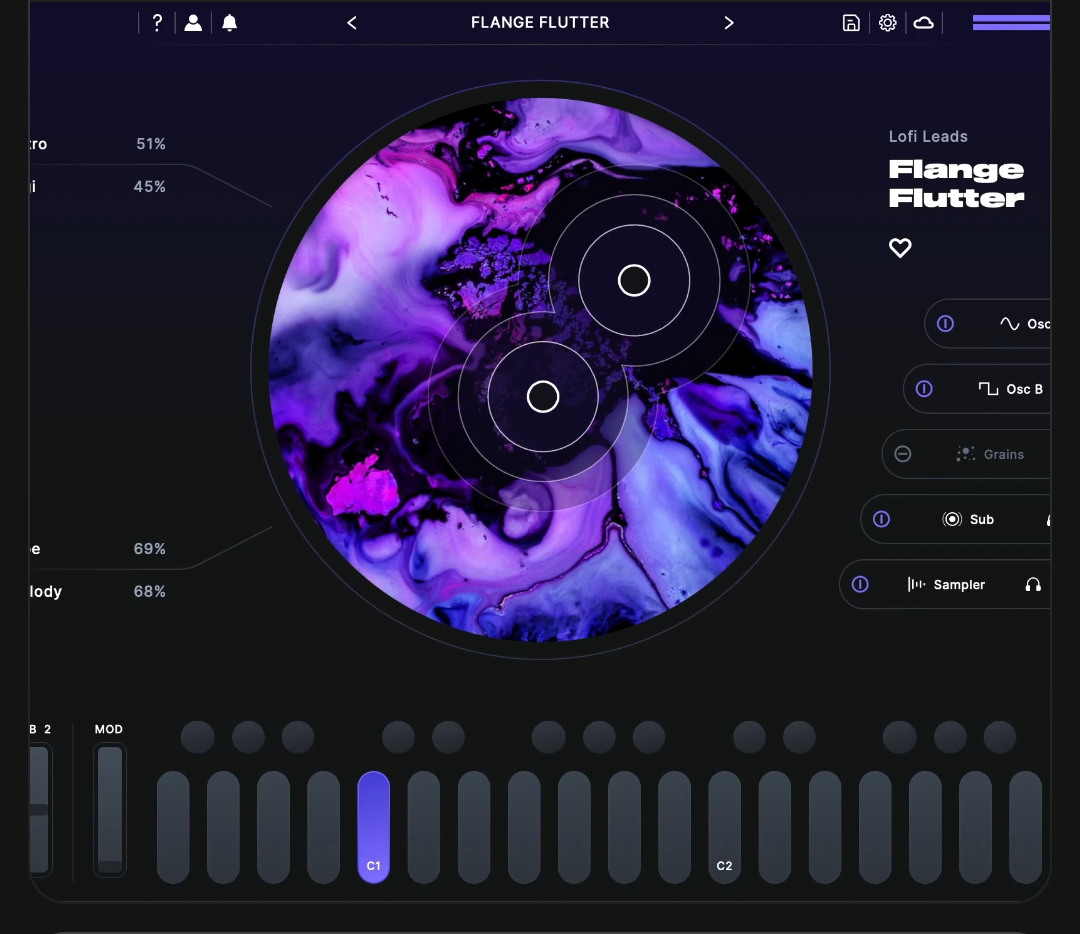Screen dimensions: 1080x934
Task: Disable the Sampler layer power button
Action: point(860,585)
